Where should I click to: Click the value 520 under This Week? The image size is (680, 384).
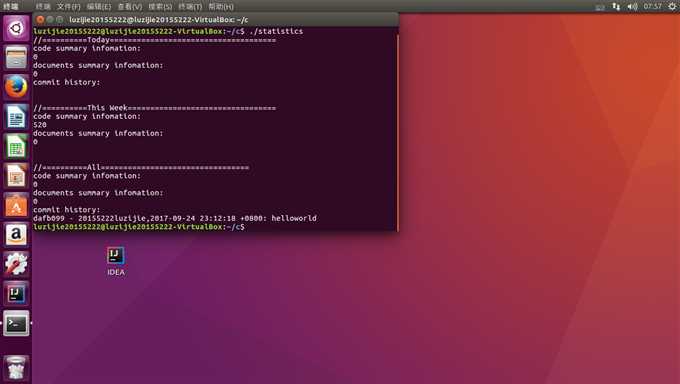[40, 125]
